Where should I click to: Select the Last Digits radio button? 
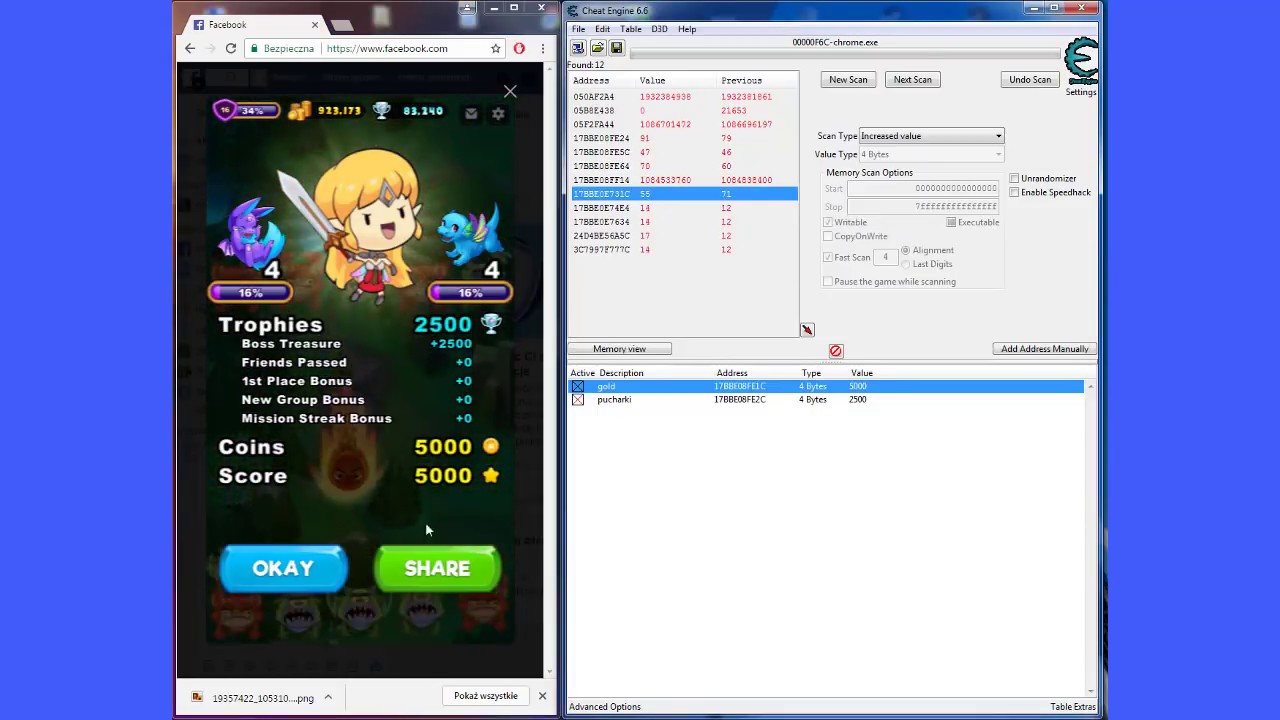click(906, 264)
